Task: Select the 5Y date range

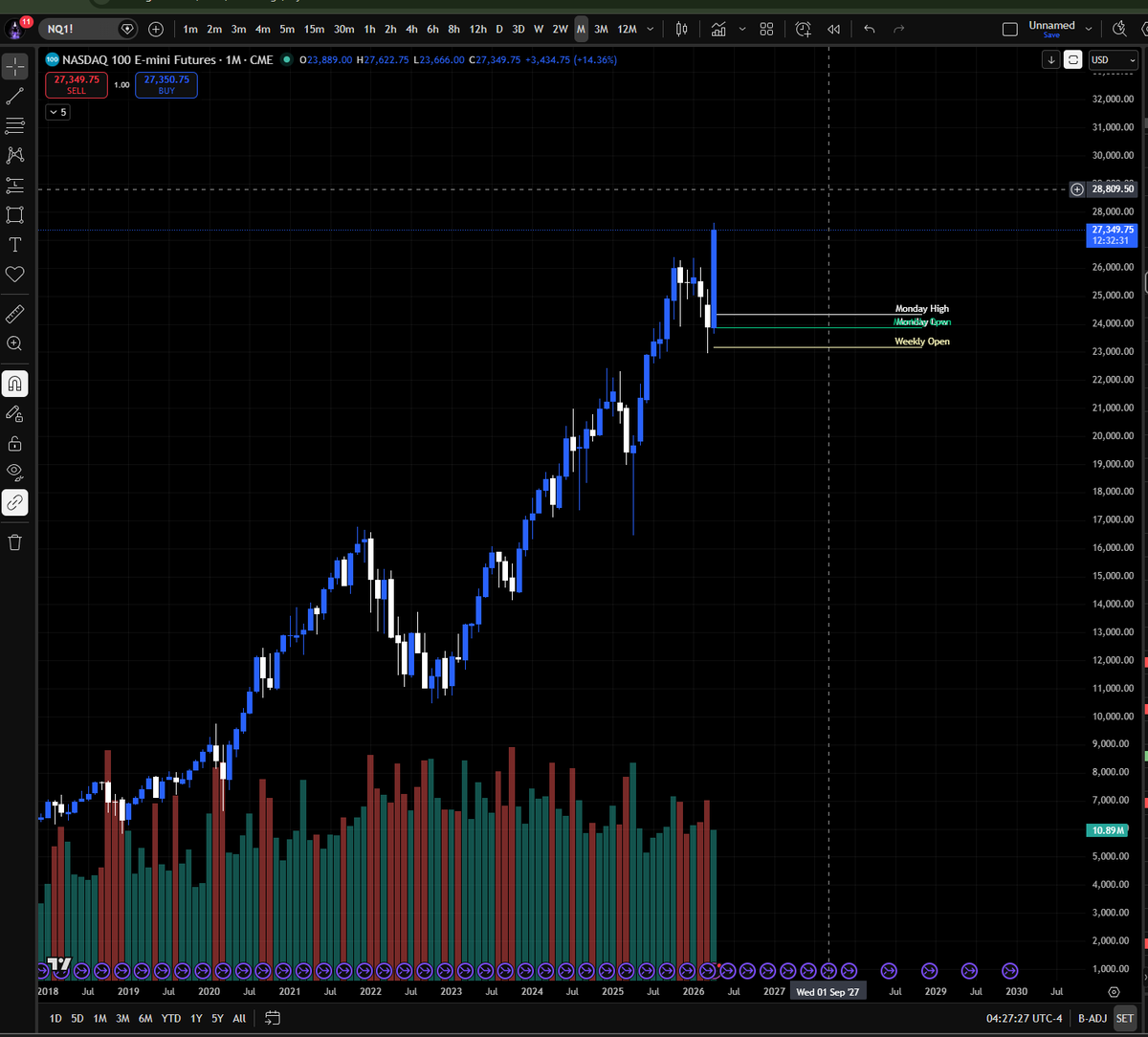Action: (217, 1018)
